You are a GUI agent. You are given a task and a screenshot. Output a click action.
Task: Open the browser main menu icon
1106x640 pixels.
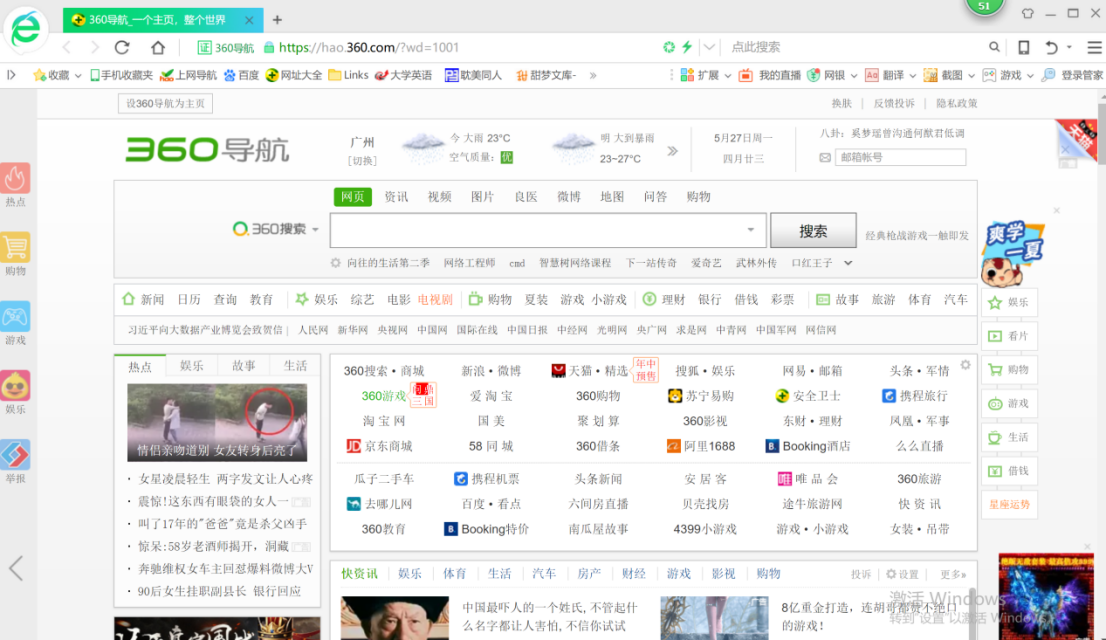1094,47
